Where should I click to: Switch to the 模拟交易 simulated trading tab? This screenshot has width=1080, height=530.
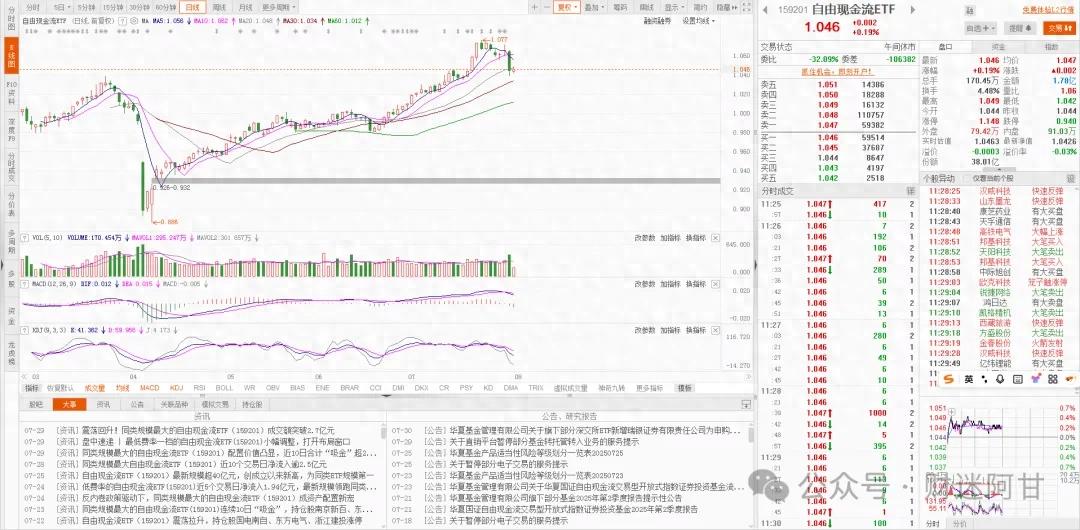tap(214, 405)
